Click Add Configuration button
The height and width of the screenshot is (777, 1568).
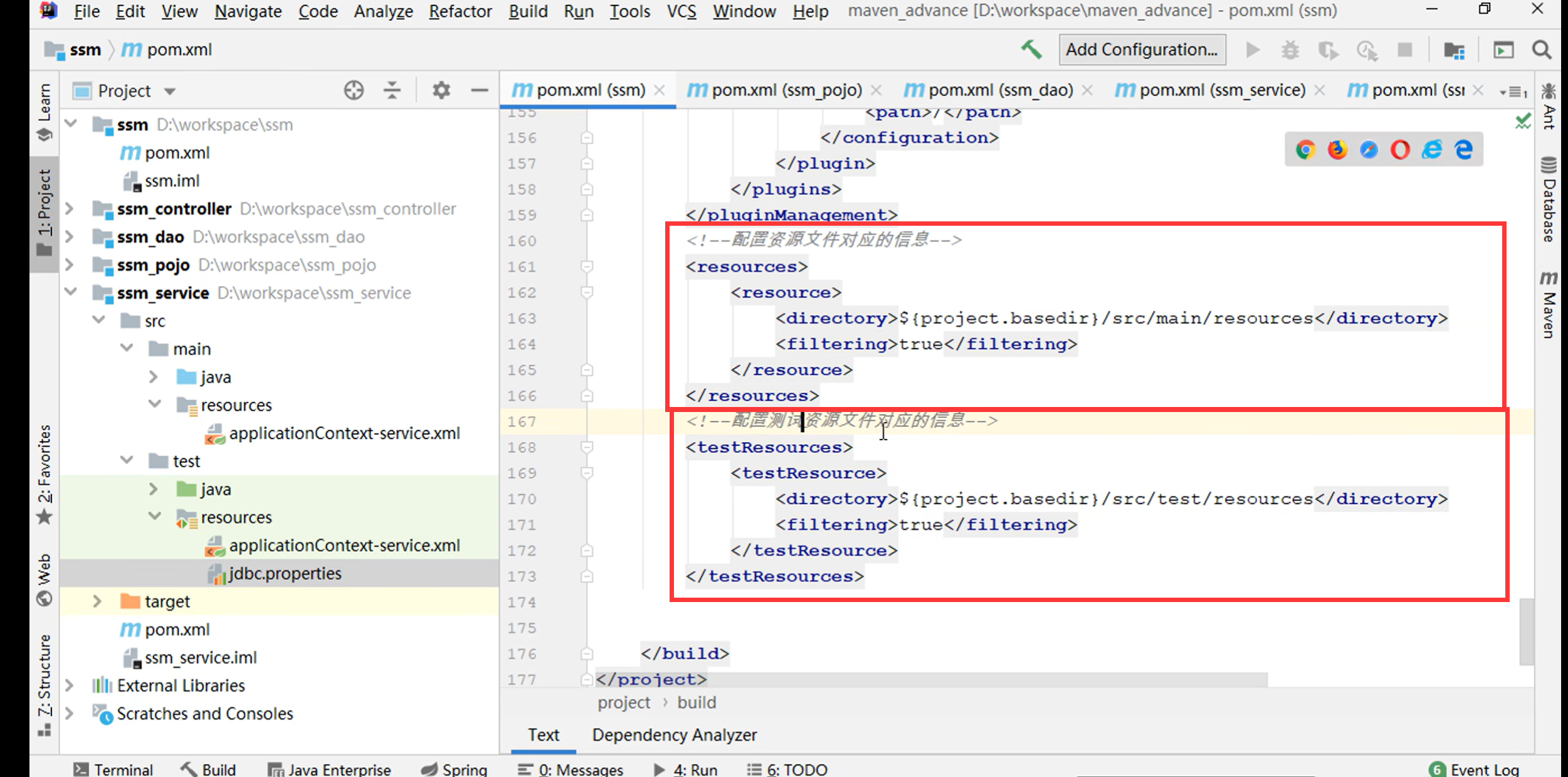pyautogui.click(x=1142, y=50)
